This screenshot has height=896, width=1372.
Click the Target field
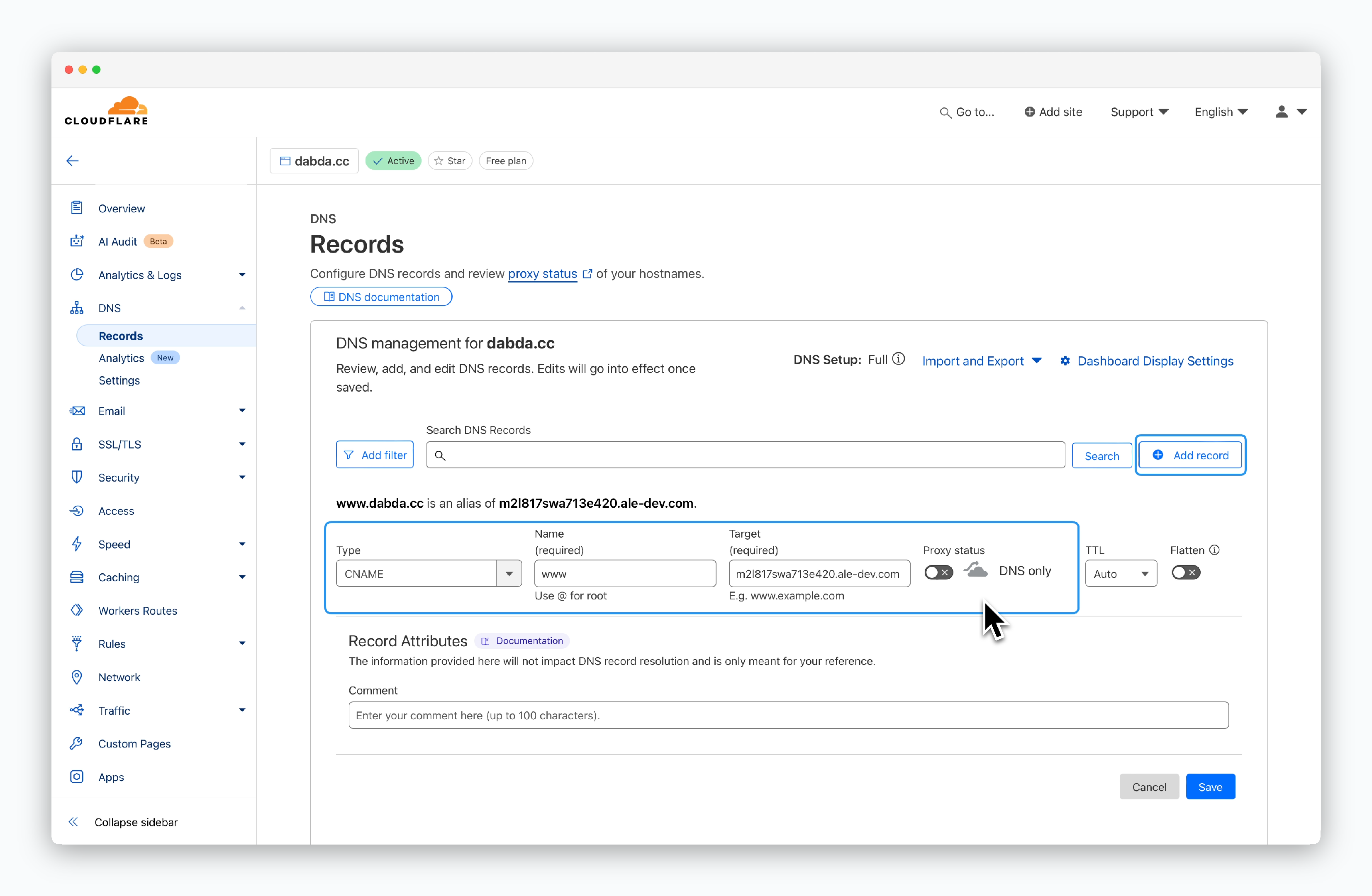point(819,573)
